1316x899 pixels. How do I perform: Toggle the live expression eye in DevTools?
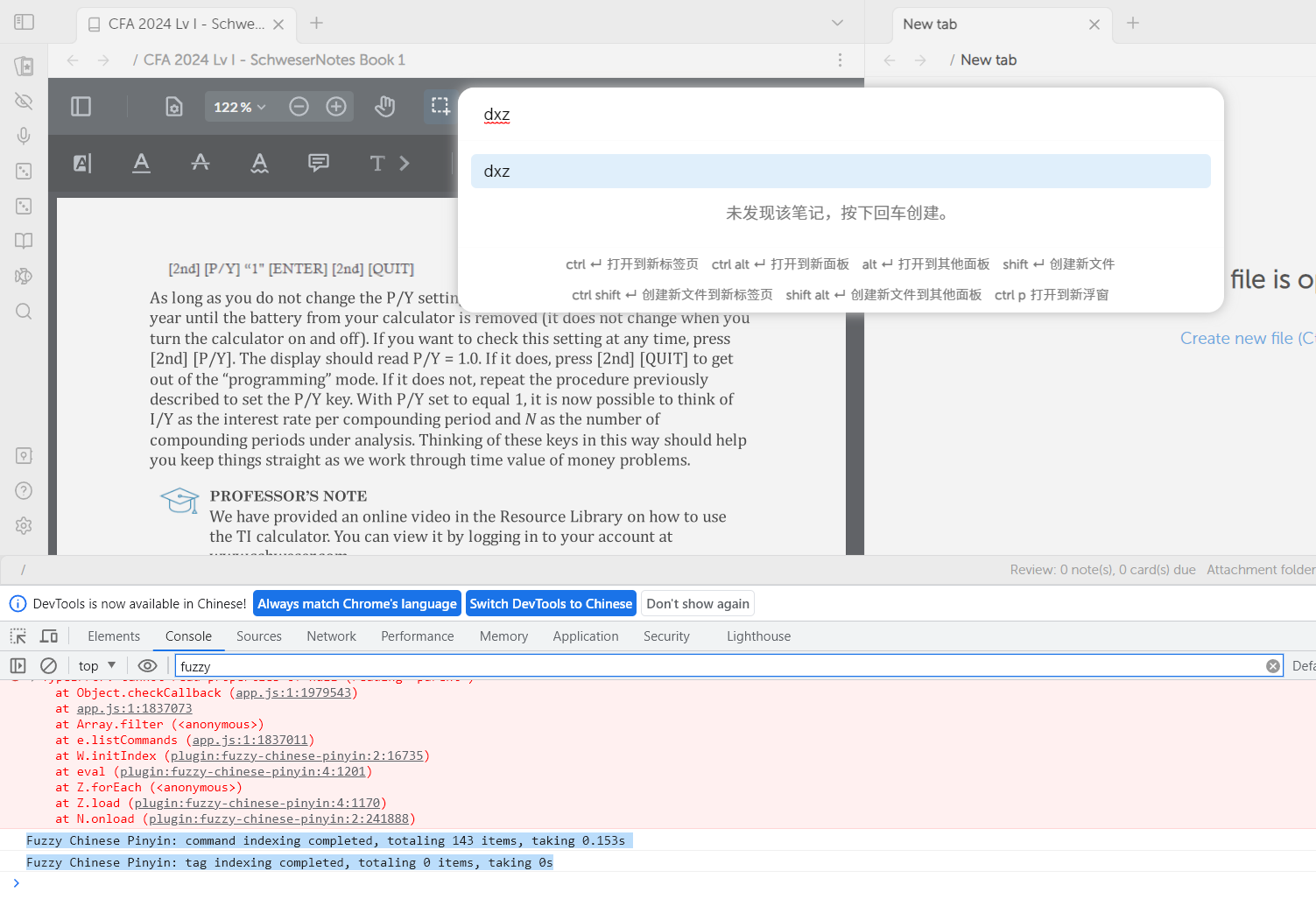tap(147, 665)
